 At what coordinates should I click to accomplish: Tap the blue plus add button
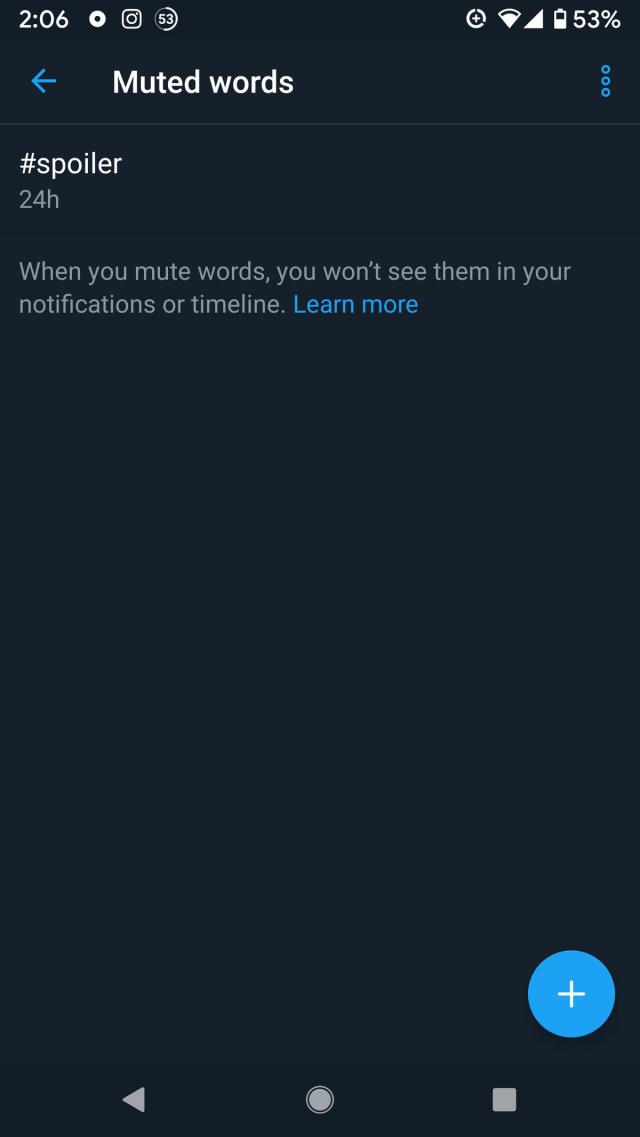[x=571, y=993]
